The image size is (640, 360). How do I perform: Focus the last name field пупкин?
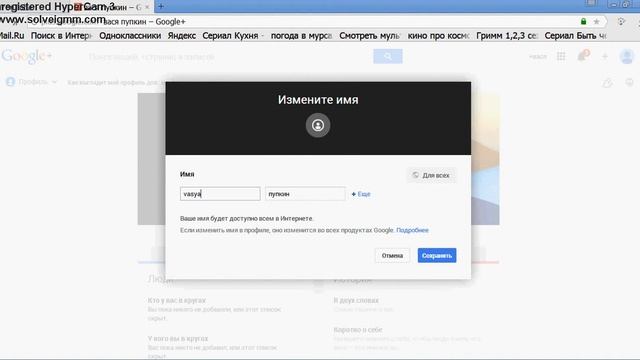[x=305, y=194]
